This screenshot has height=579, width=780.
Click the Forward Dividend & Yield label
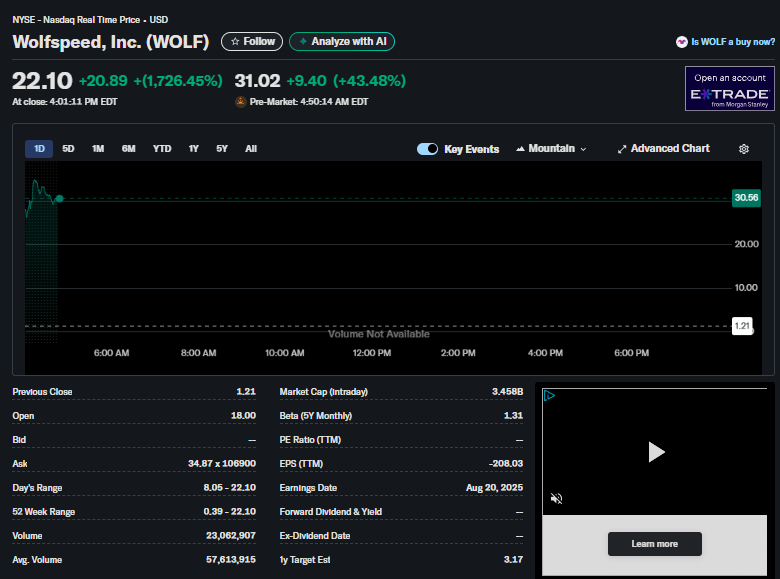[x=331, y=512]
